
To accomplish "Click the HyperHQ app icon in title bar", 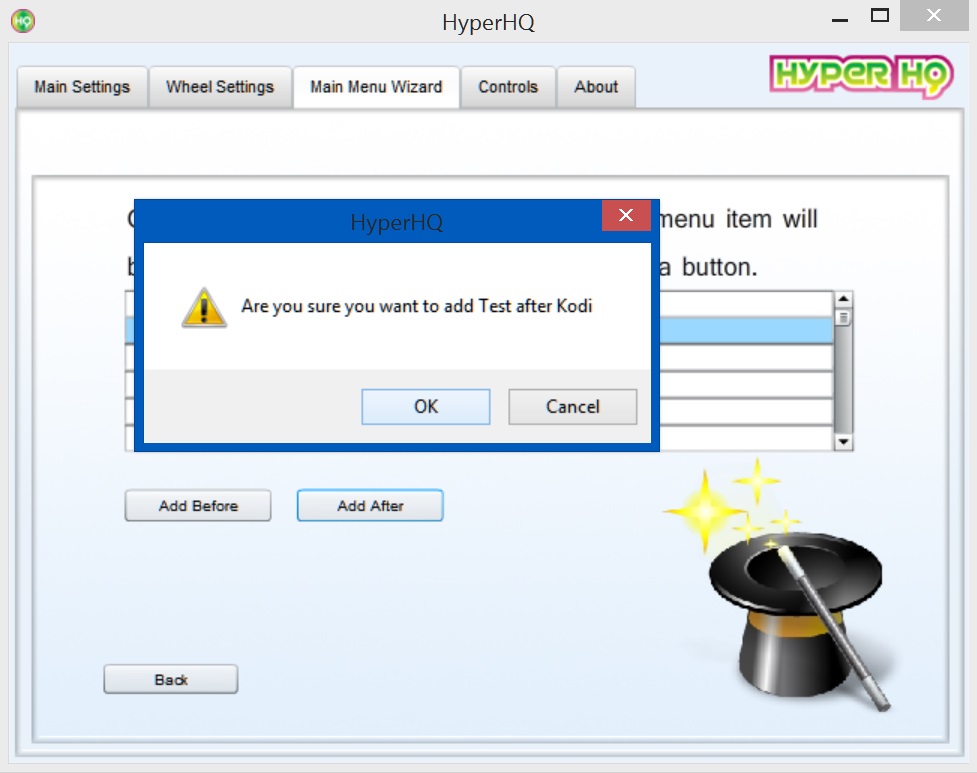I will point(23,20).
